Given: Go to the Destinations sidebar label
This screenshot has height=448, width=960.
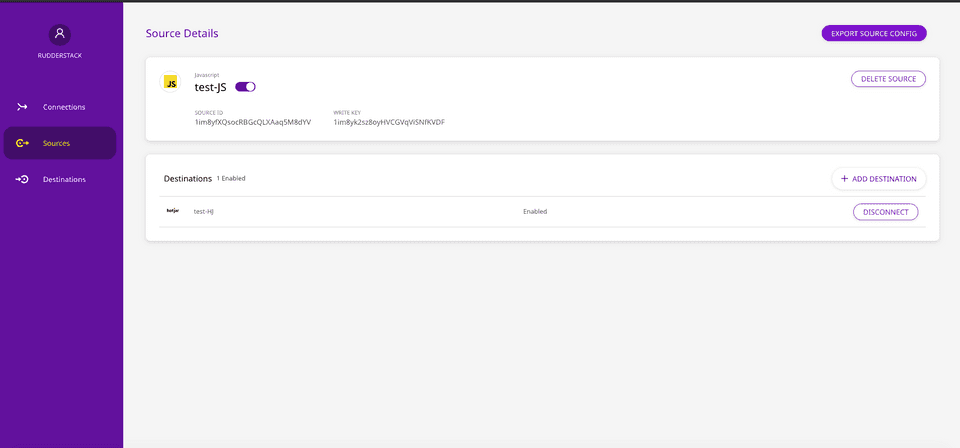Looking at the screenshot, I should coord(64,180).
